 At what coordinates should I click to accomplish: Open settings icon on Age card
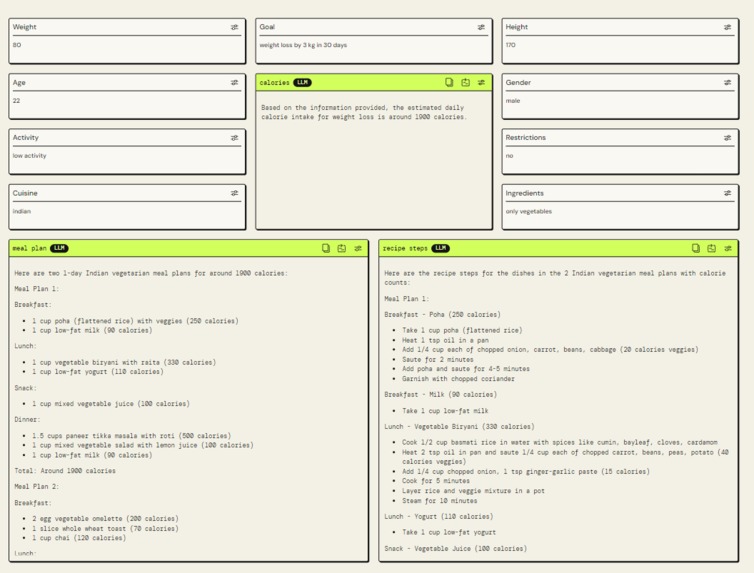click(x=234, y=83)
